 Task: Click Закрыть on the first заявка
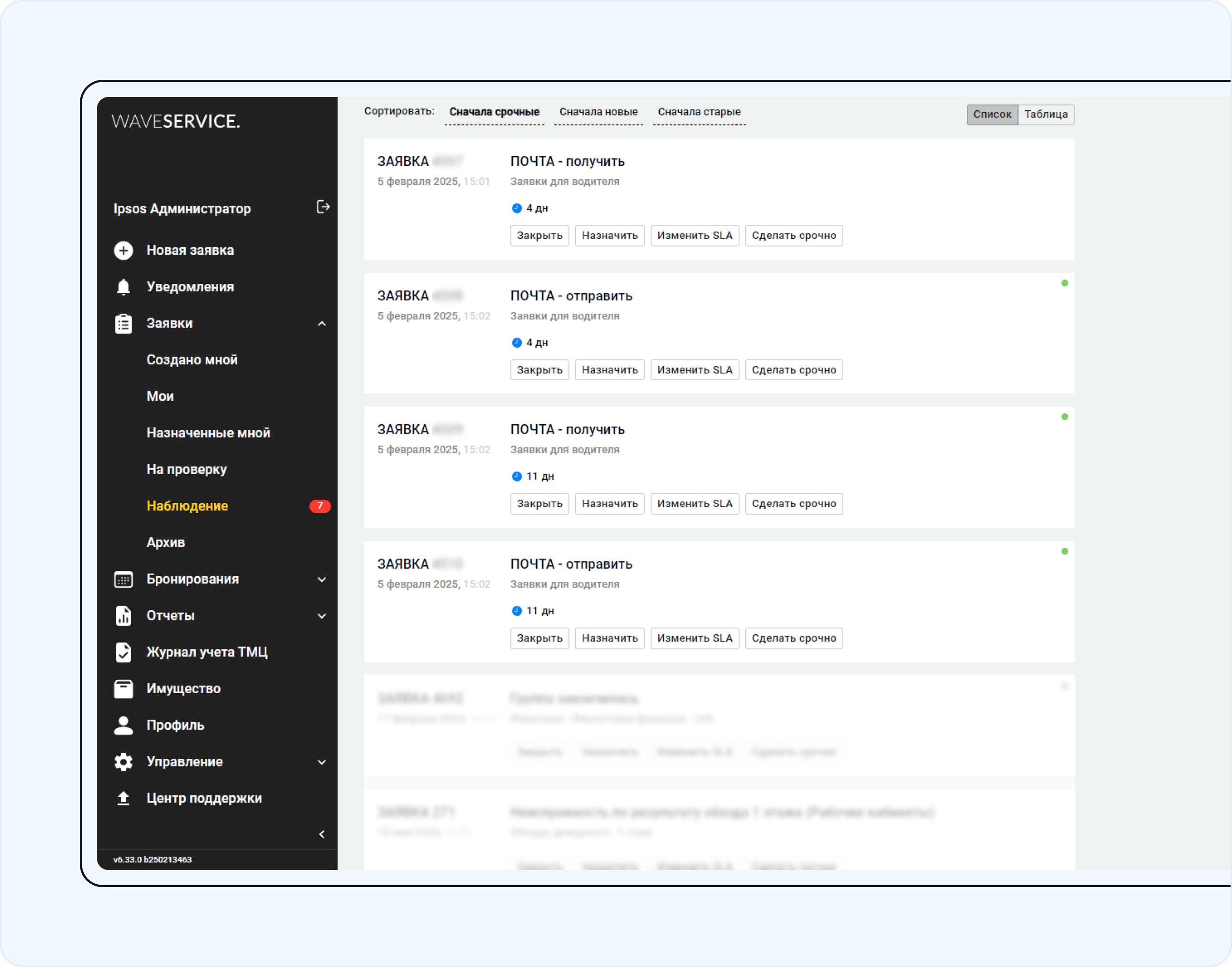click(539, 235)
